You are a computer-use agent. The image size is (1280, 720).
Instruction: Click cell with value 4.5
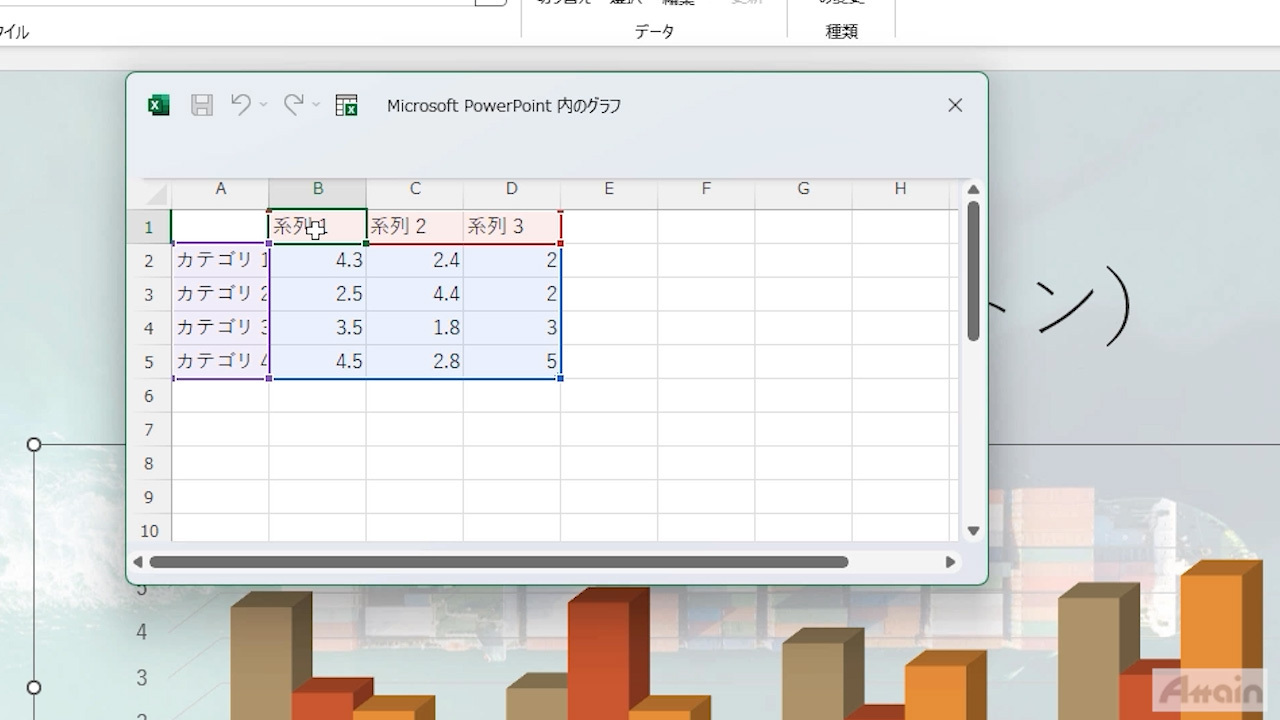(317, 362)
